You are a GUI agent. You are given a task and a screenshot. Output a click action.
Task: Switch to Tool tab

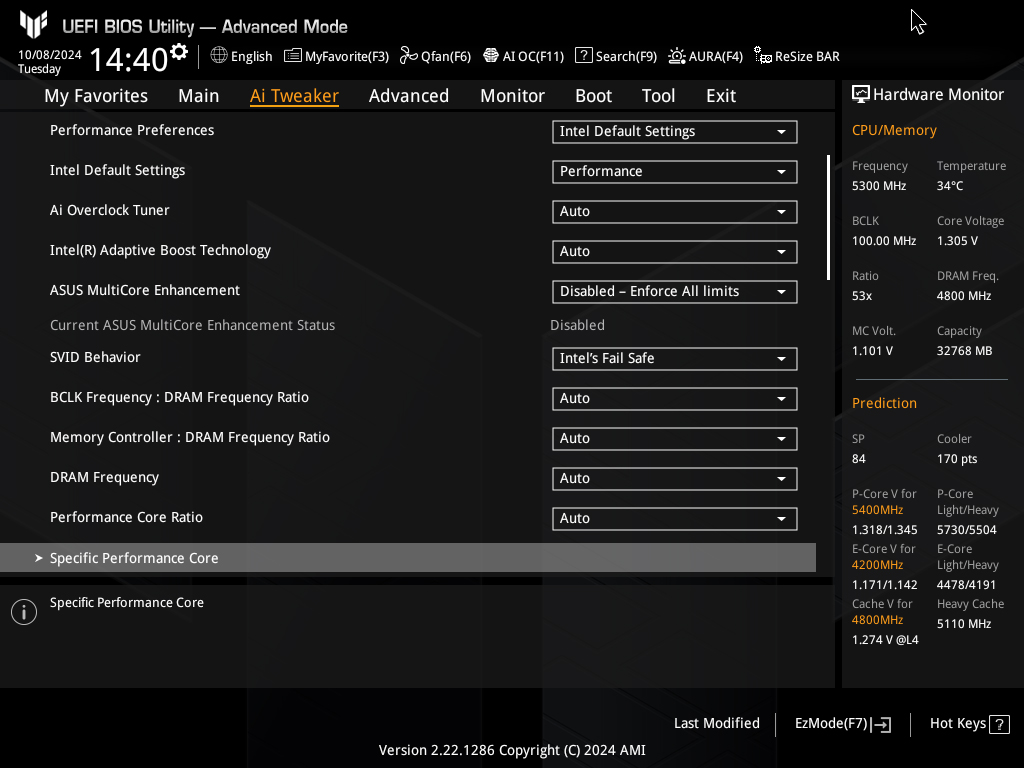click(658, 96)
